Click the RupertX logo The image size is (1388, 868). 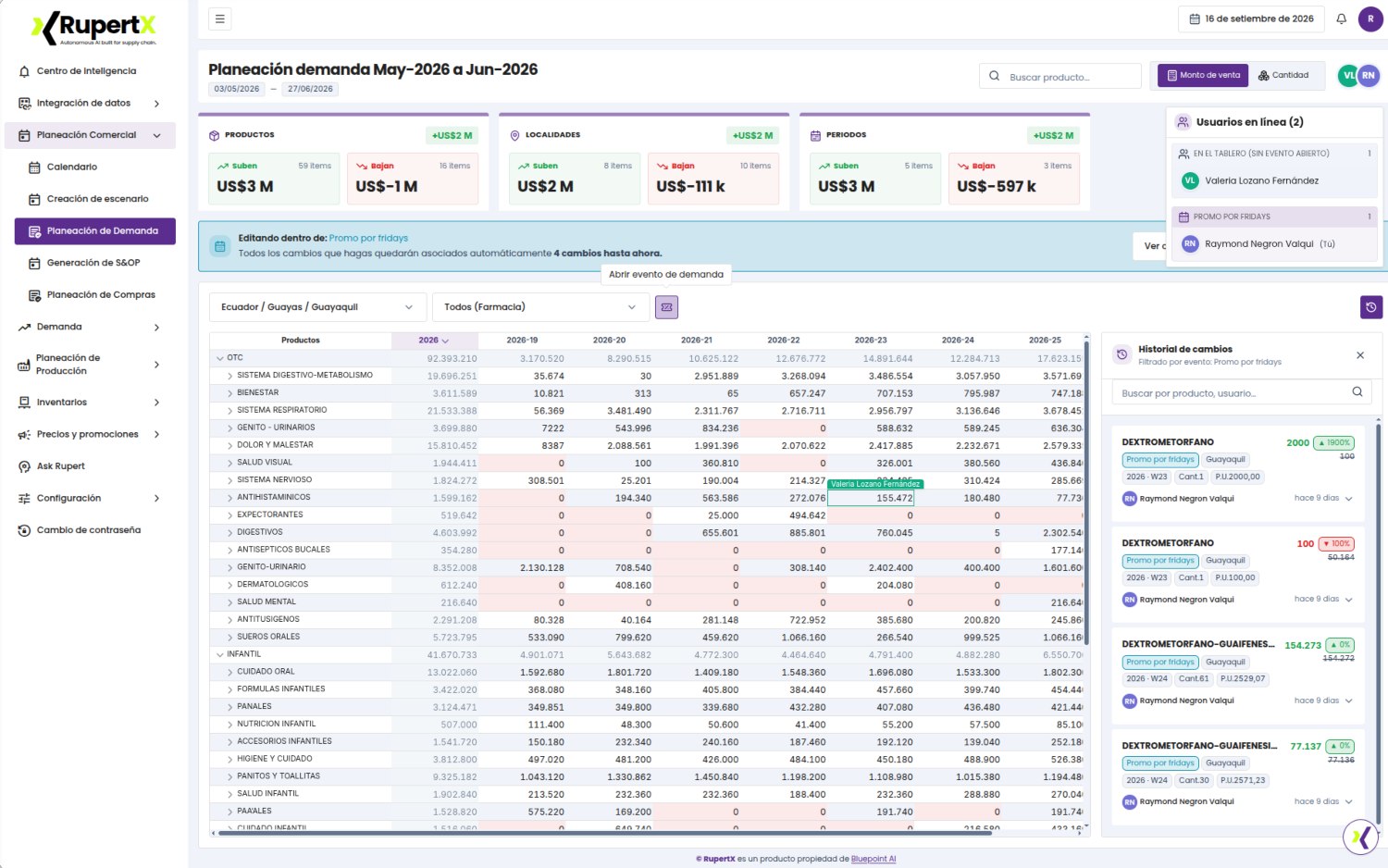94,28
